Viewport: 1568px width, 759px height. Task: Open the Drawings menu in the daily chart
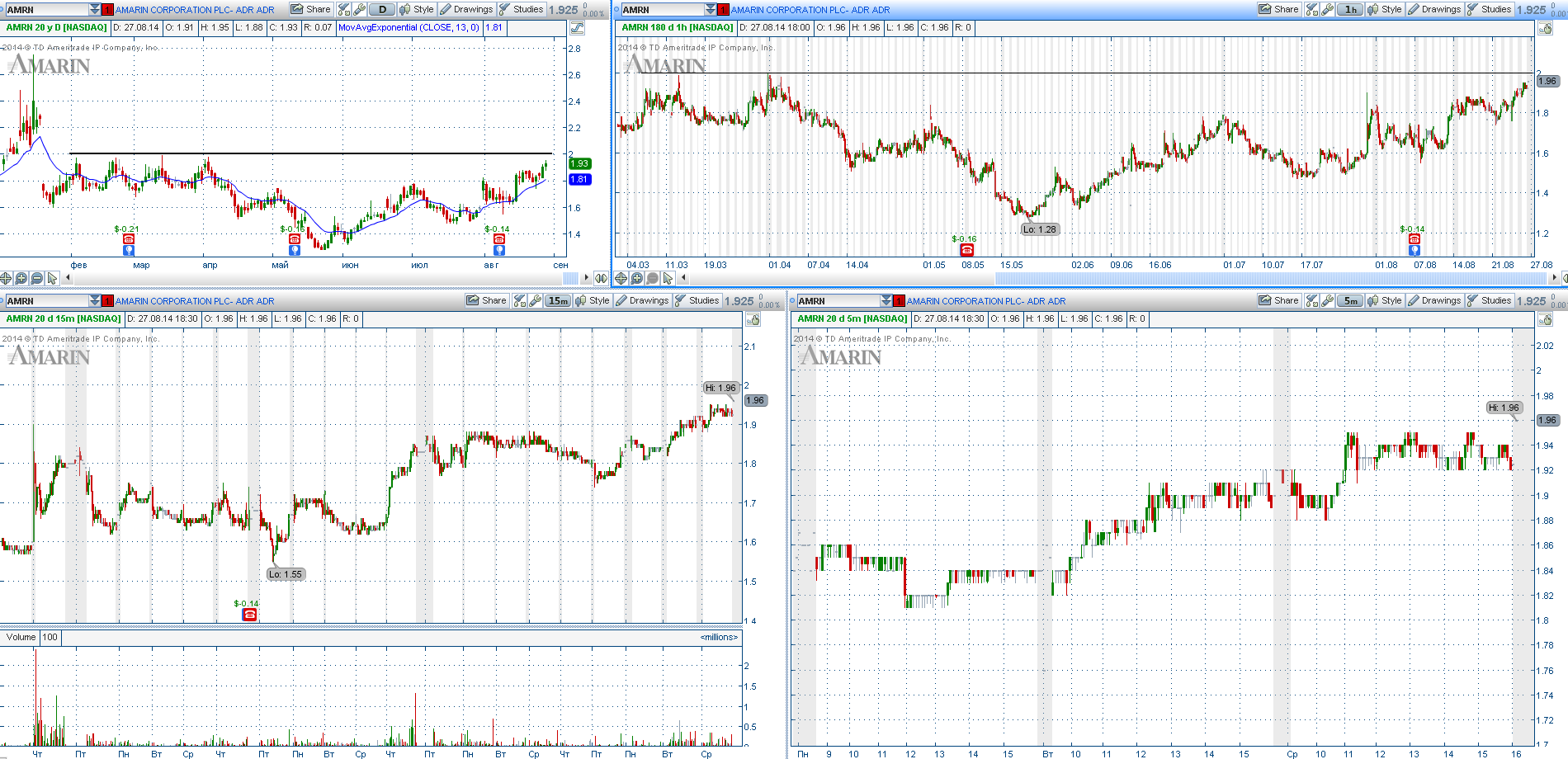pos(466,9)
